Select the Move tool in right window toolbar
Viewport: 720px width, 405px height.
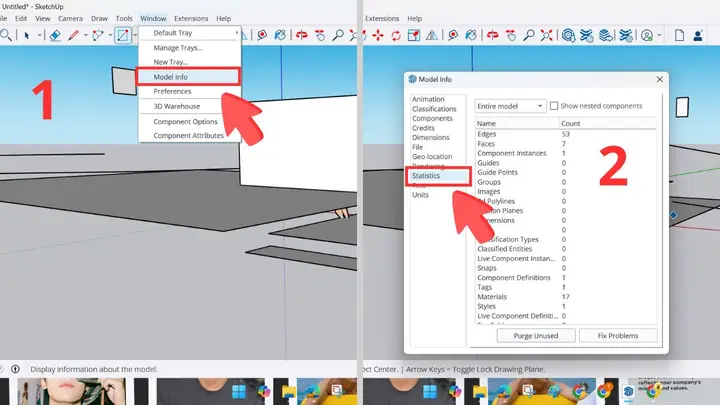click(x=378, y=35)
